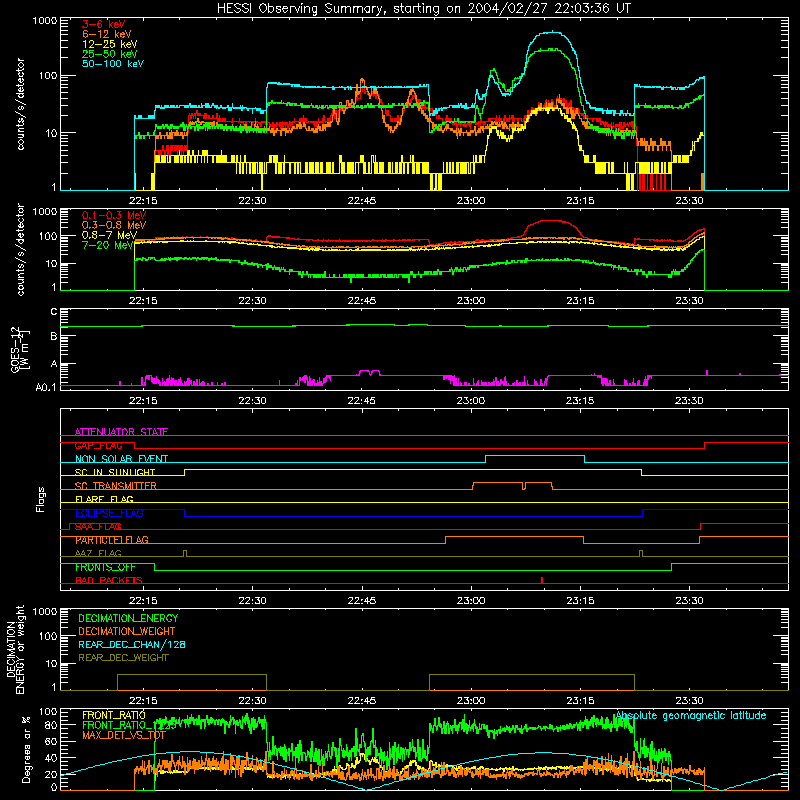Screen dimensions: 800x800
Task: Select the GAP_FLAG label
Action: point(98,445)
